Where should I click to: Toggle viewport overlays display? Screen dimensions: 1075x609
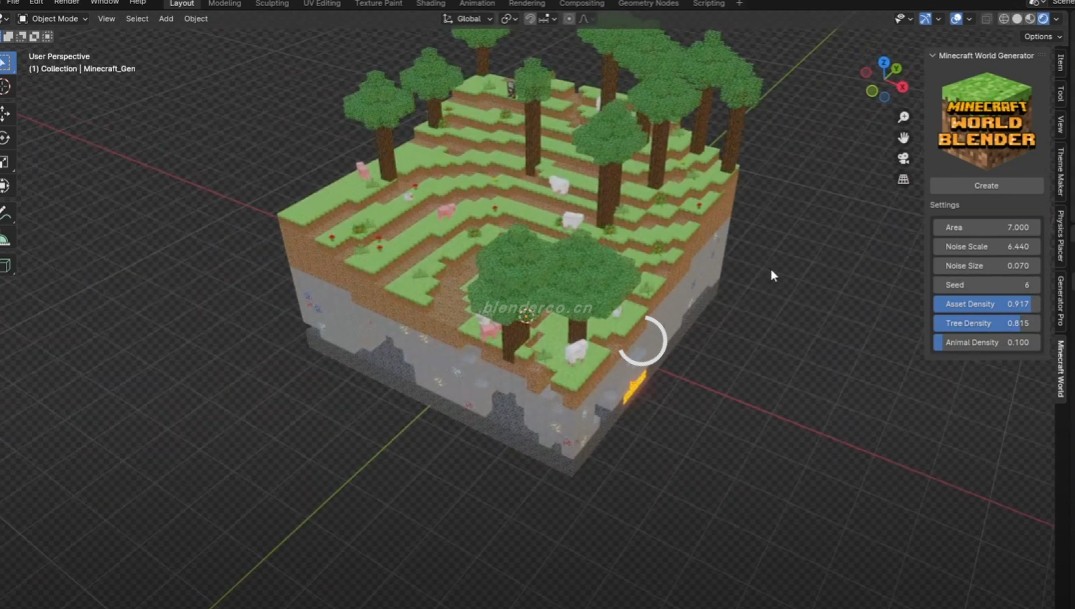(x=956, y=19)
